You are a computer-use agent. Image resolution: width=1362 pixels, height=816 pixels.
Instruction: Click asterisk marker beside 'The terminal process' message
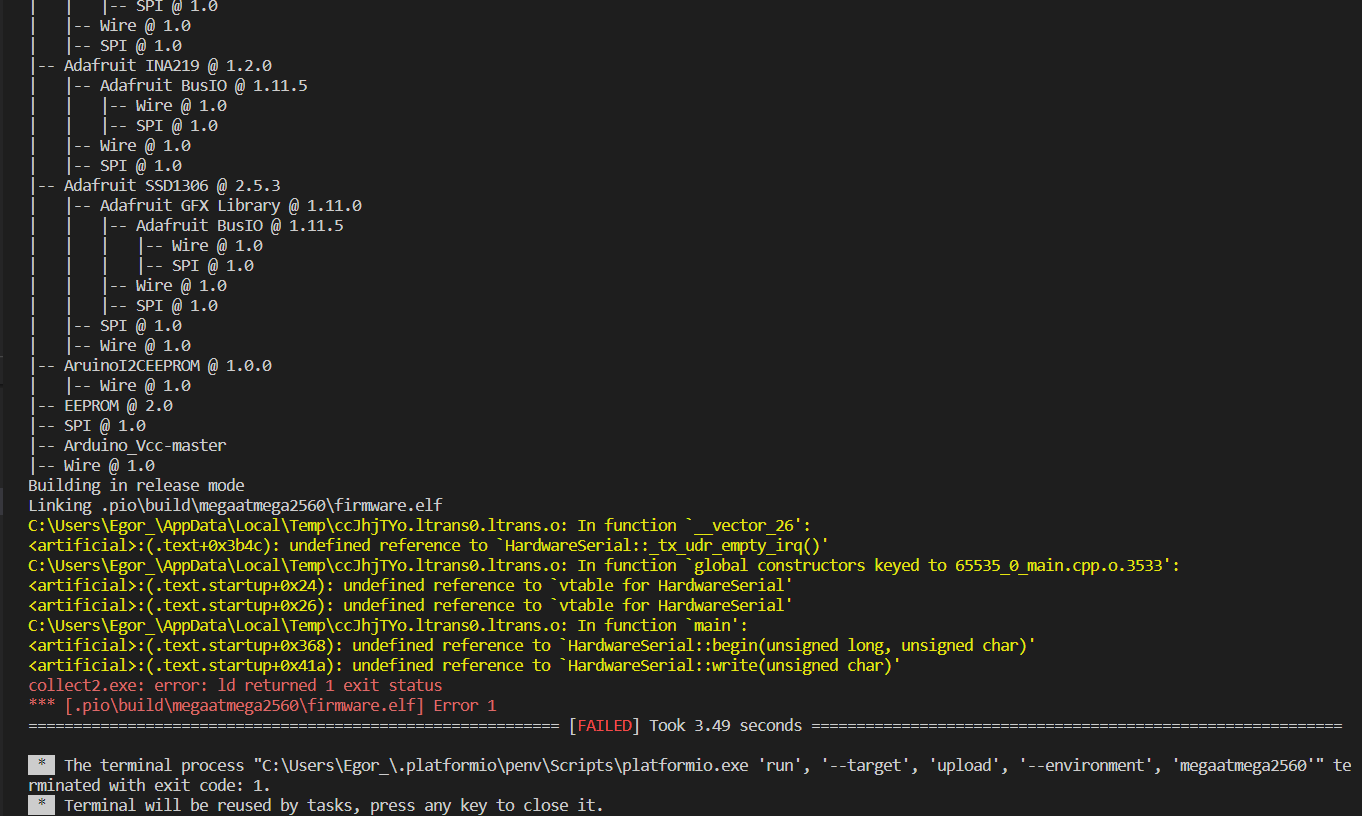pos(41,765)
